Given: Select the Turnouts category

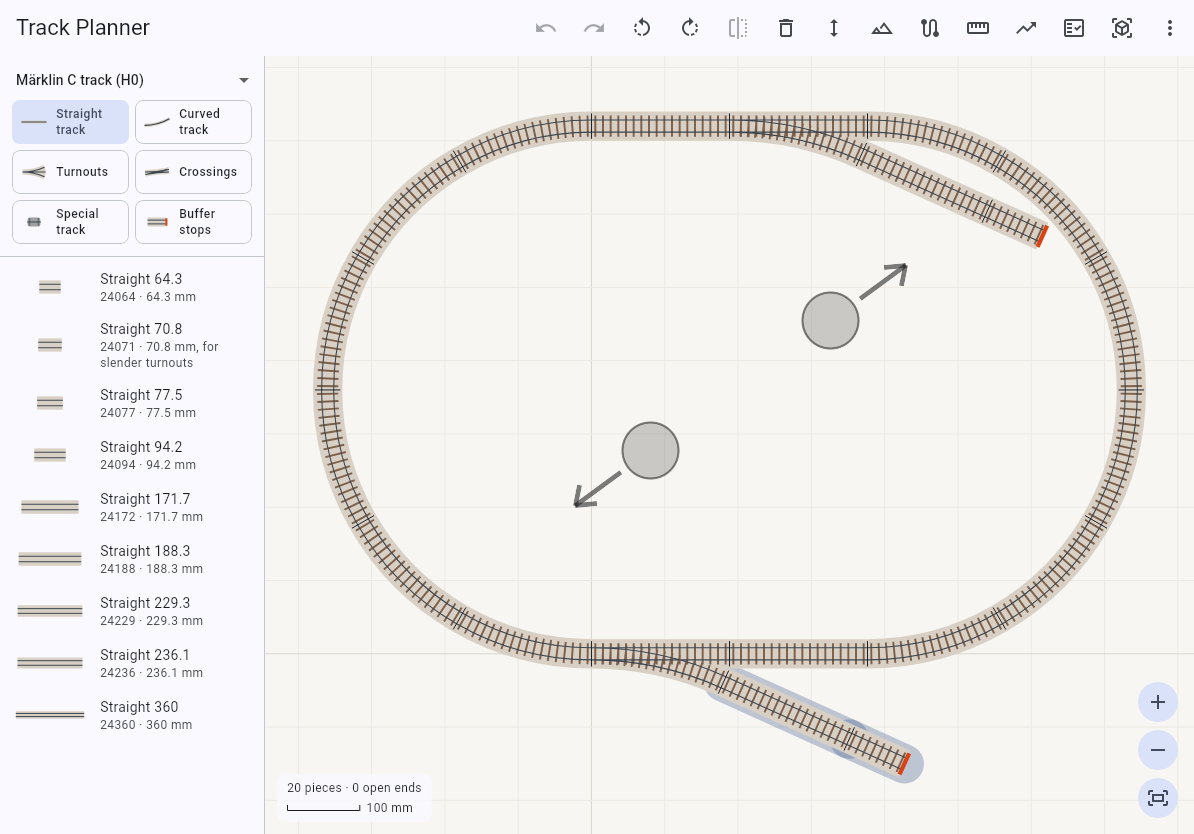Looking at the screenshot, I should (70, 172).
